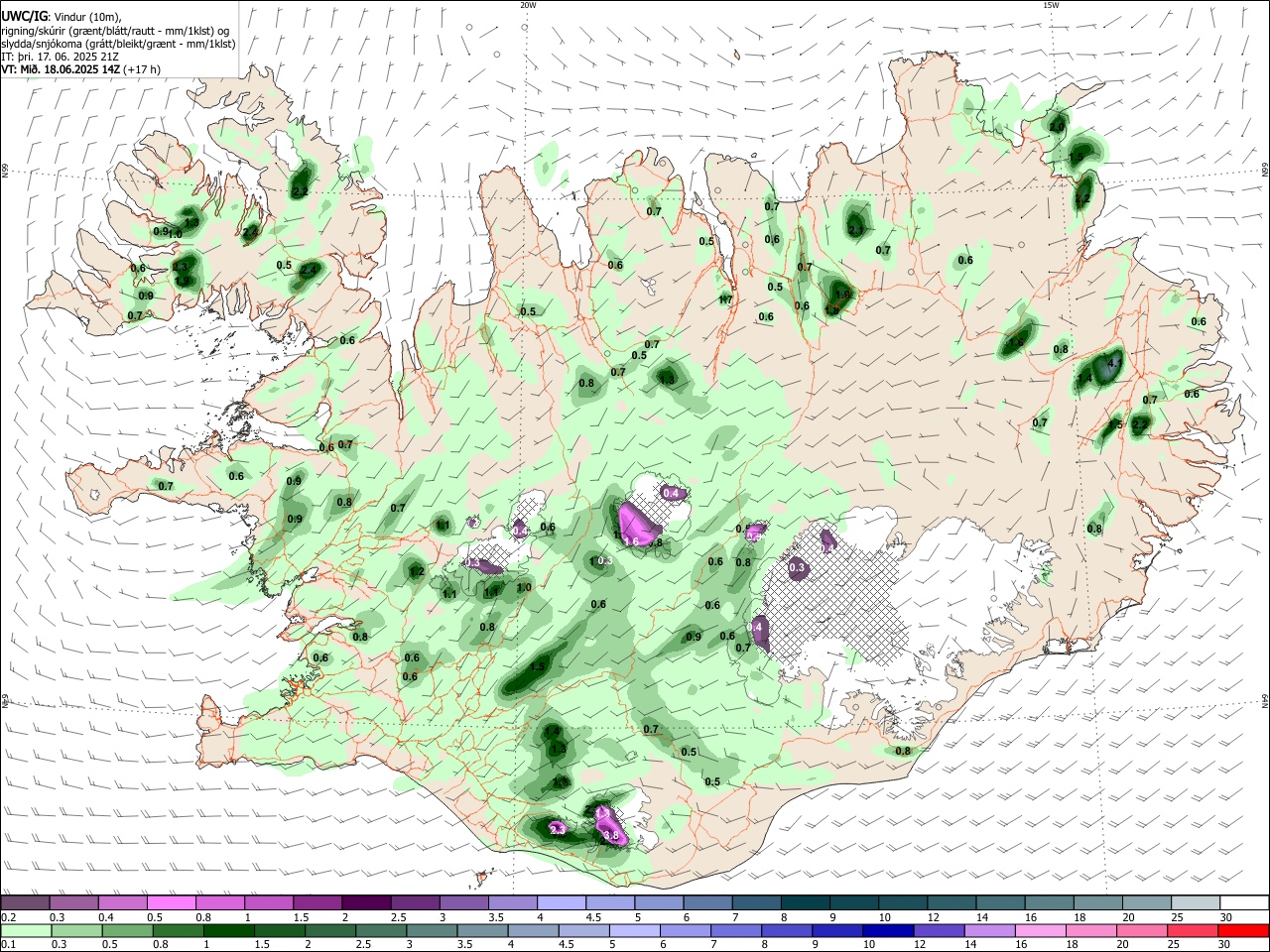Pick the pure red swatch in rain scale
Image resolution: width=1270 pixels, height=952 pixels.
tap(1244, 930)
